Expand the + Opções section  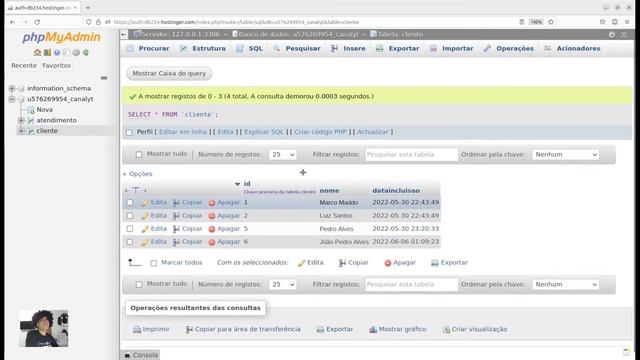(x=138, y=174)
